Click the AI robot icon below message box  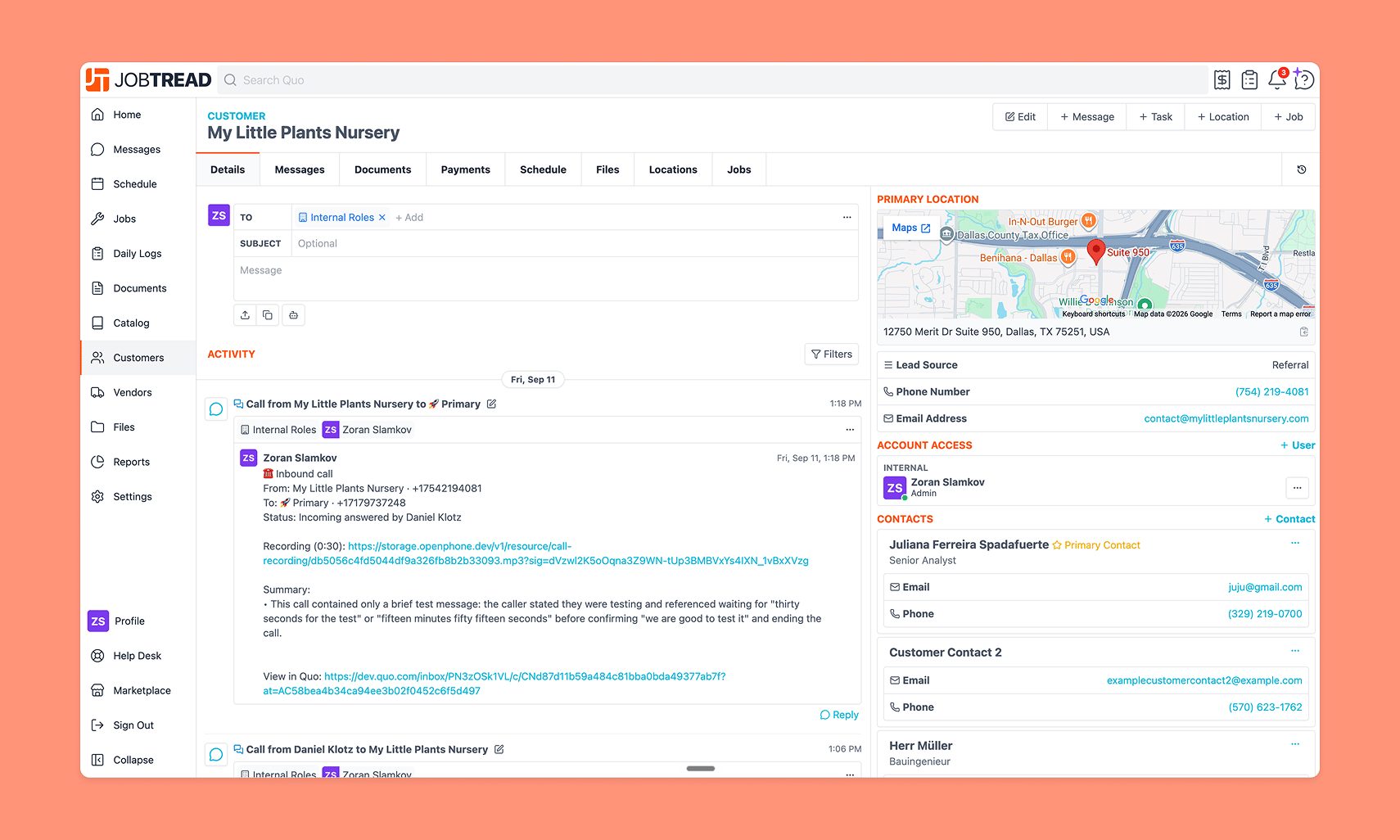(293, 315)
